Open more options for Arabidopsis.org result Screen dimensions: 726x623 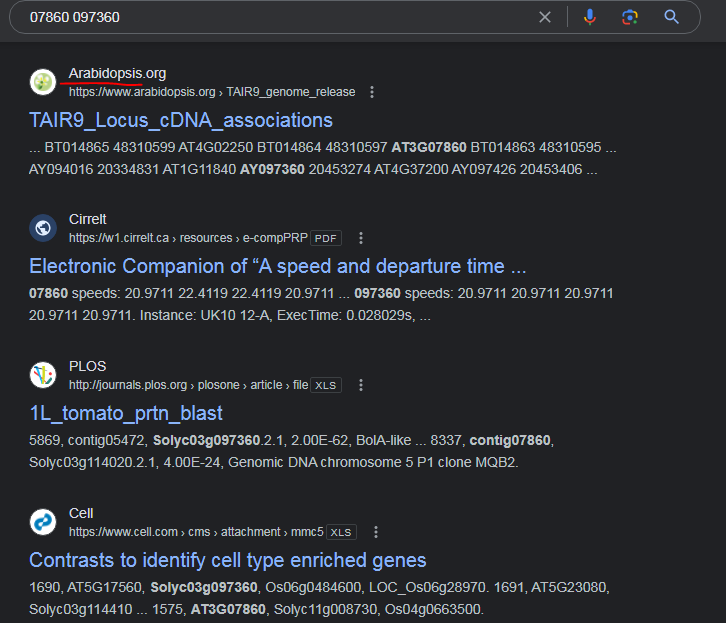[372, 92]
